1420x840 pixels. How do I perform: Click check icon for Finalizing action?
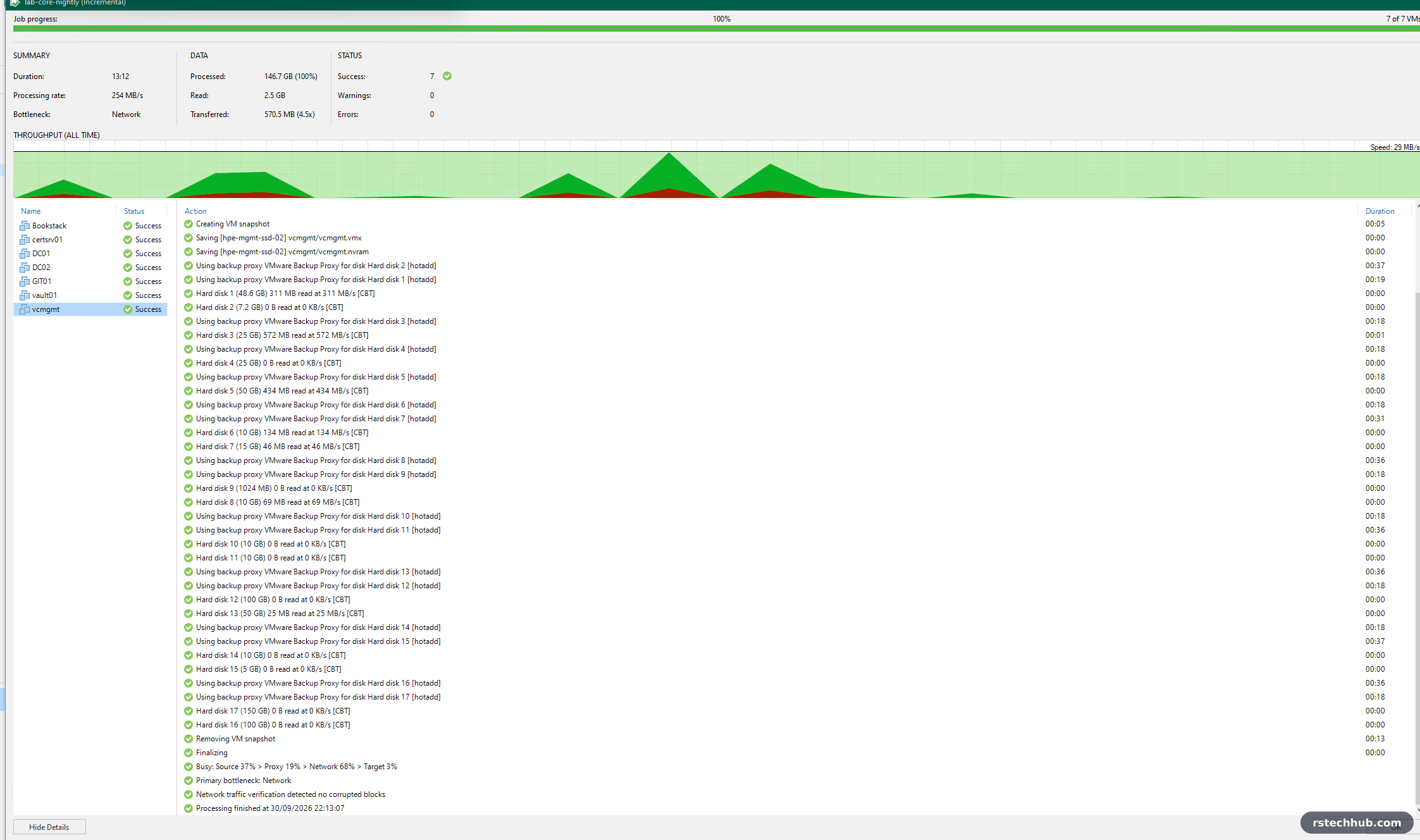188,753
